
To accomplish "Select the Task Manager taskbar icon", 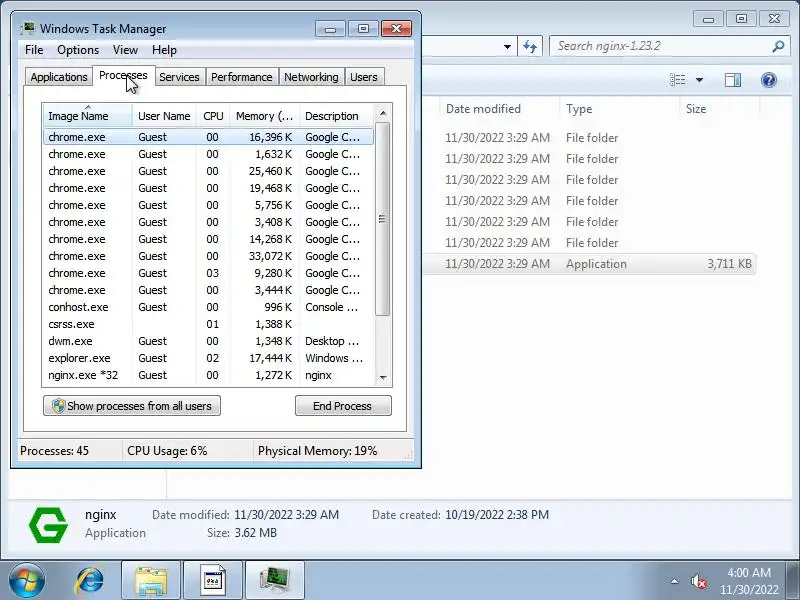I will tap(275, 581).
